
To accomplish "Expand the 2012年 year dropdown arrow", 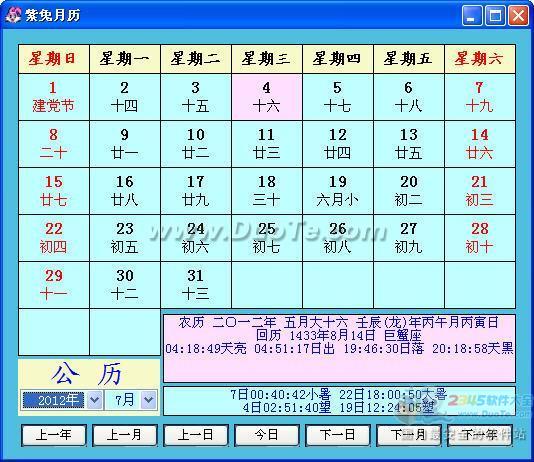I will pos(95,400).
